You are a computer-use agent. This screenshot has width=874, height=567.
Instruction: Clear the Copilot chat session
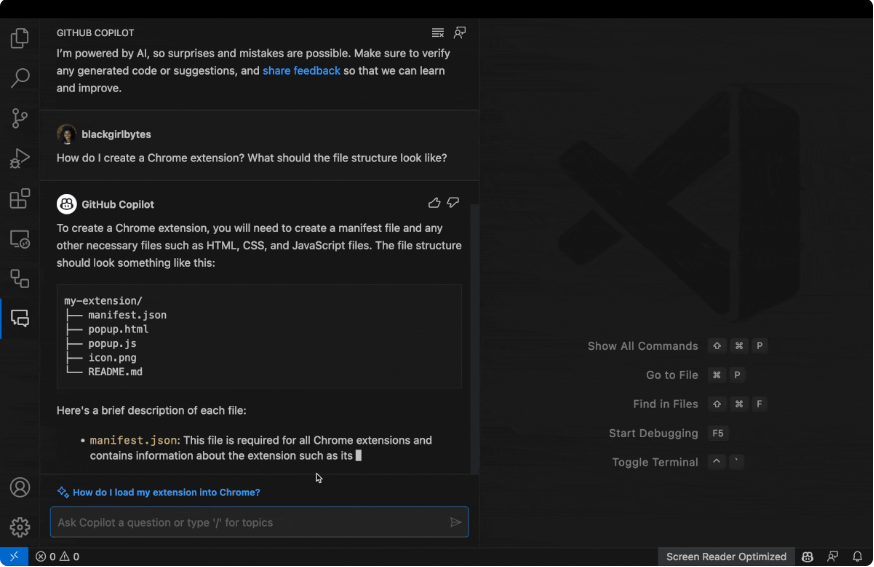coord(438,33)
